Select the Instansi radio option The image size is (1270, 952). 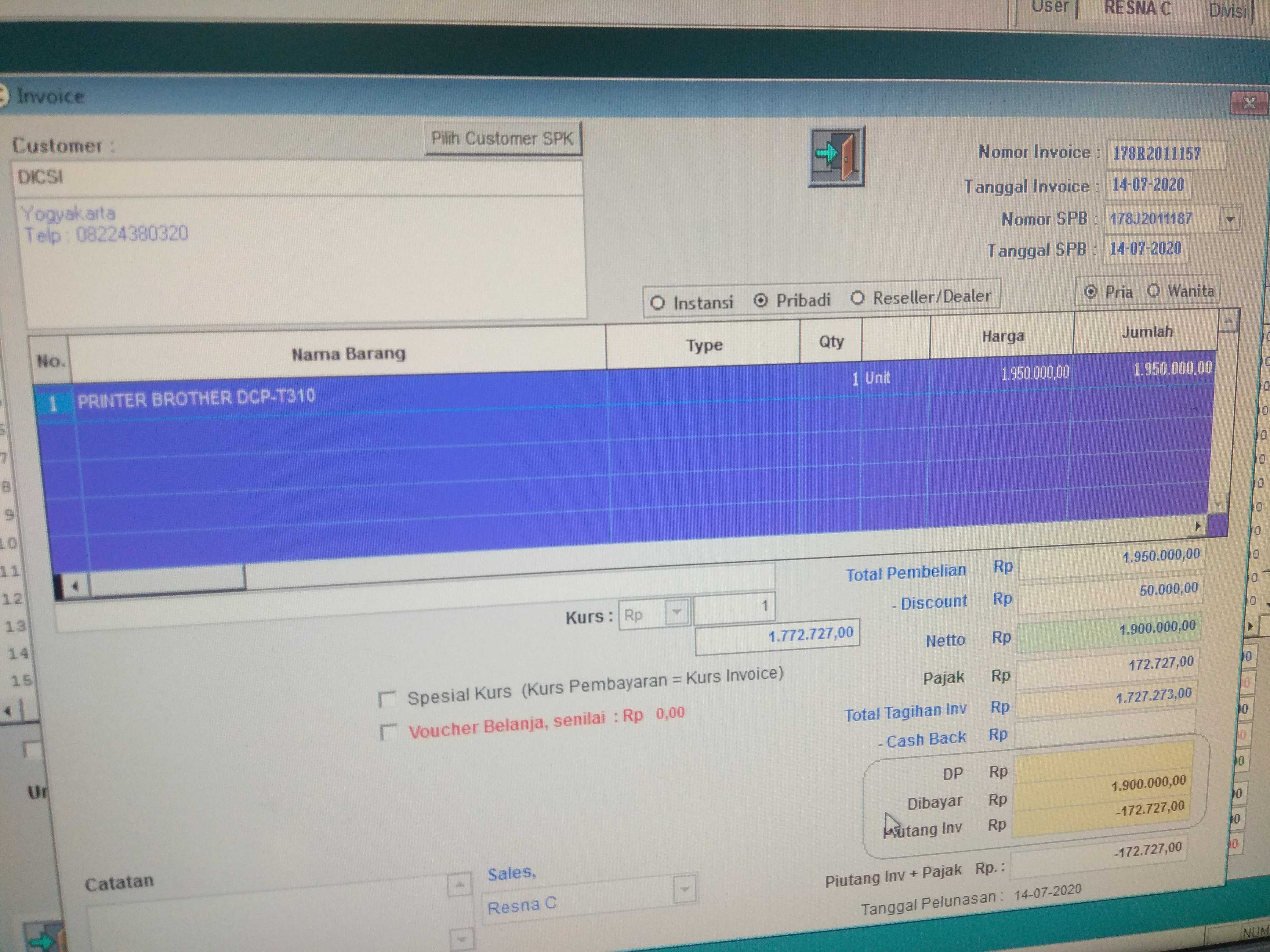click(x=658, y=302)
